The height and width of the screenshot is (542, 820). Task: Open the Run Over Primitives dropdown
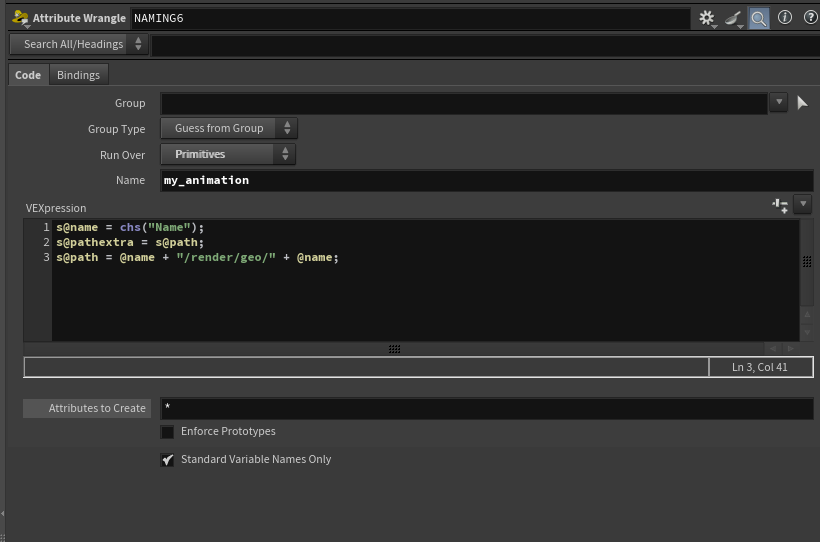pos(228,154)
